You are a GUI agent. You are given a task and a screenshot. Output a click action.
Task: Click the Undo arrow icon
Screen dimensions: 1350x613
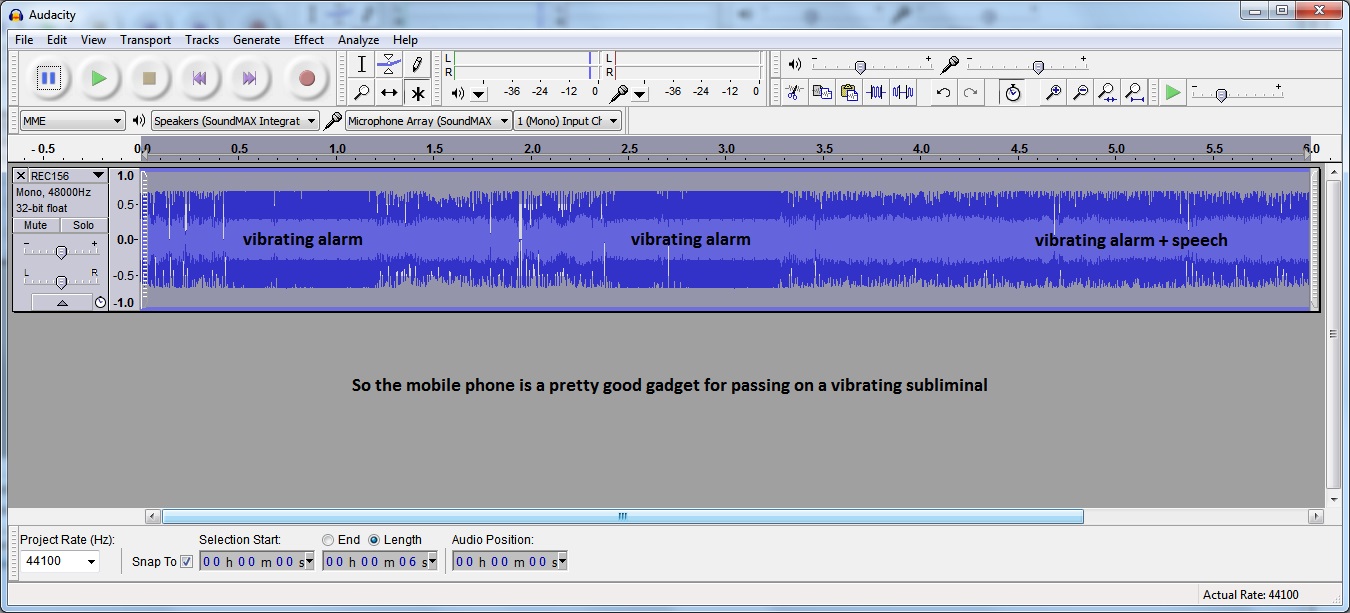point(943,93)
